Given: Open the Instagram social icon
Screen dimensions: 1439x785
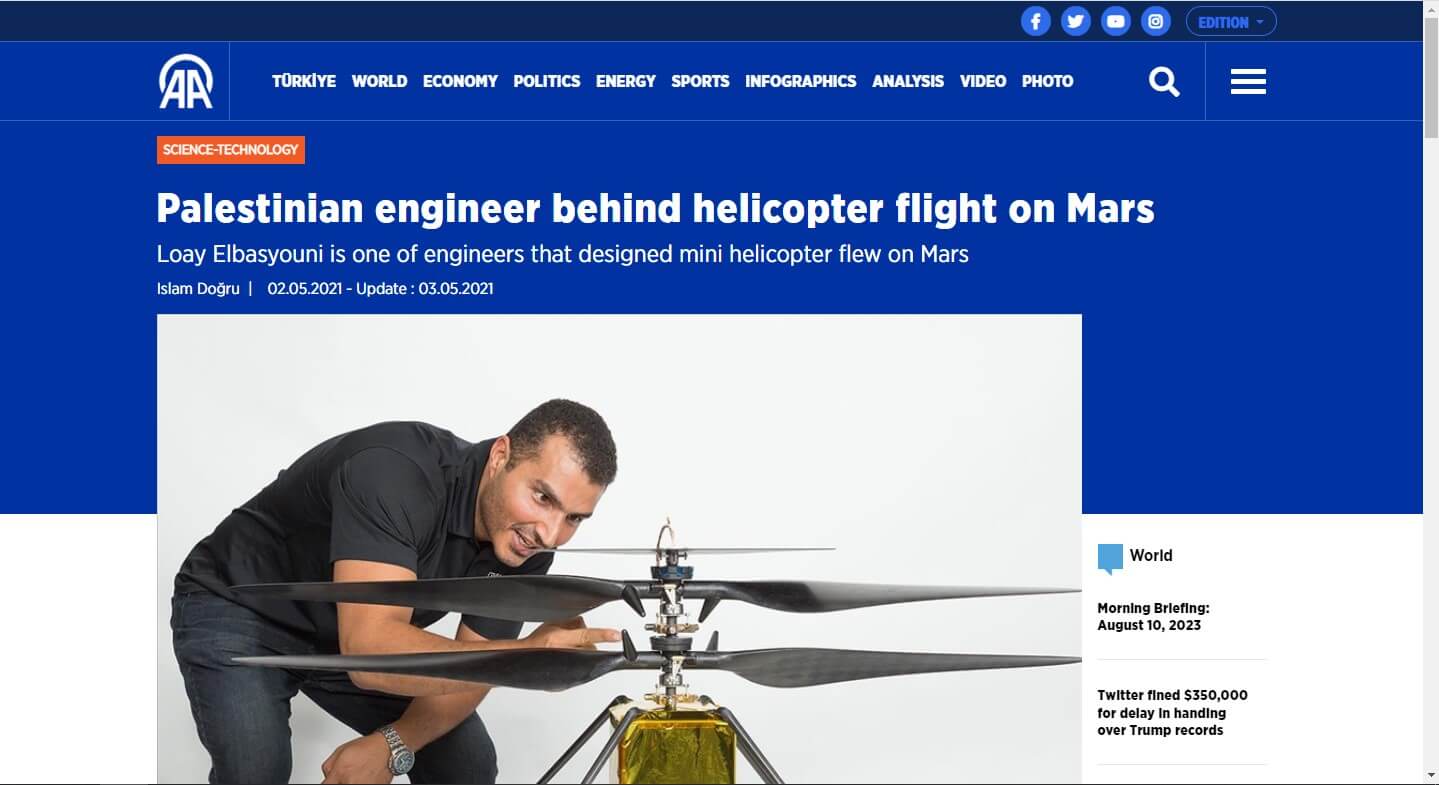Looking at the screenshot, I should point(1156,21).
